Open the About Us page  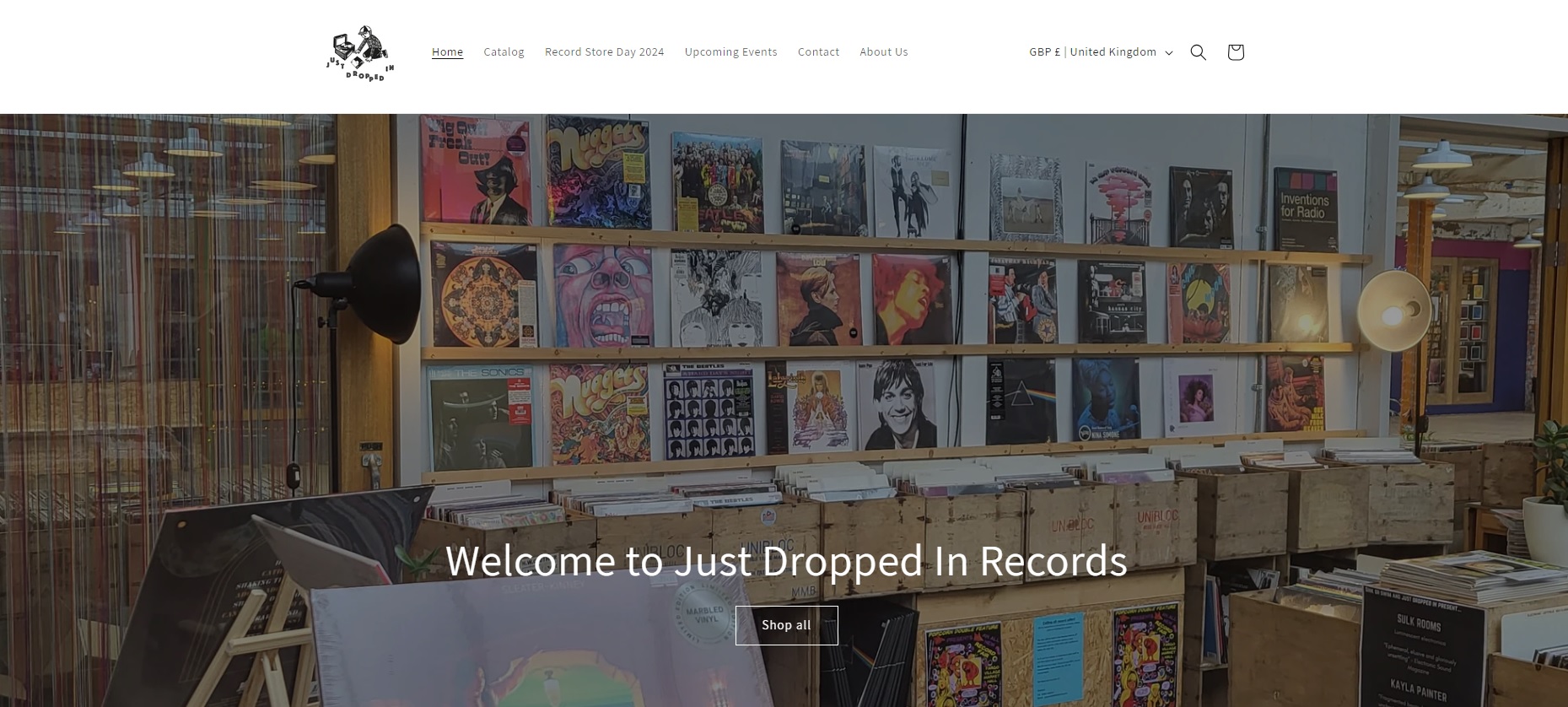883,52
